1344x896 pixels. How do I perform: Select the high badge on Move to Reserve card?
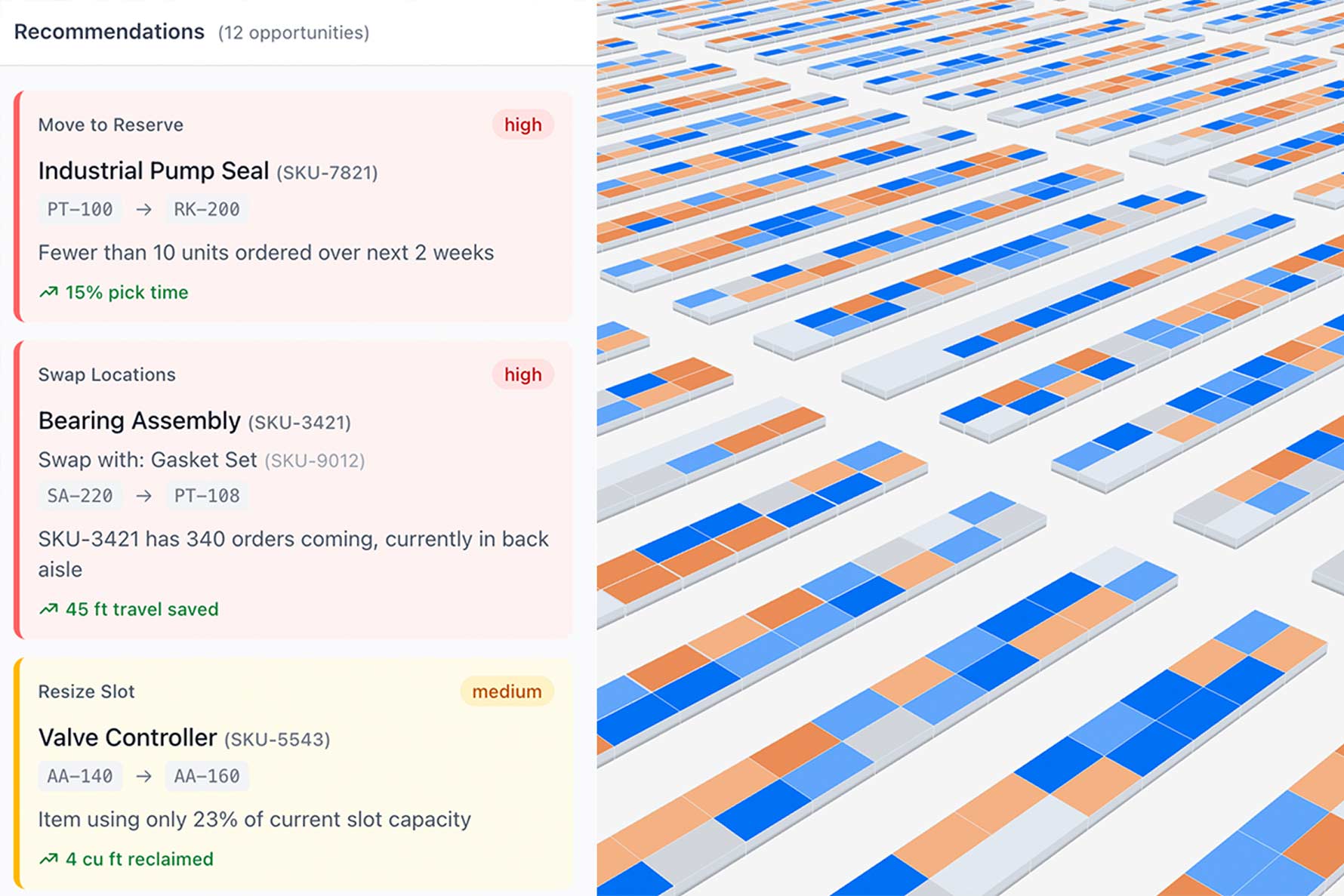[522, 125]
